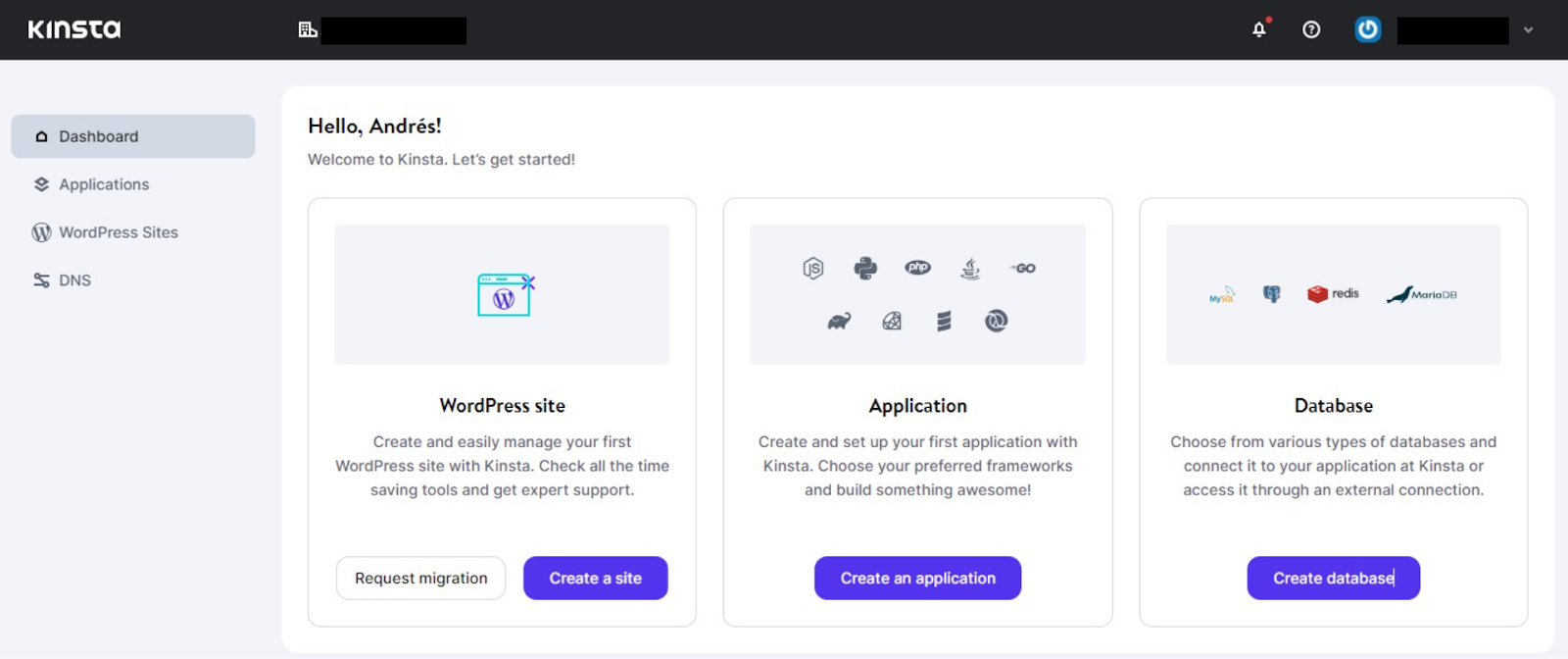Click the circular logo ending Application icons
Image resolution: width=1568 pixels, height=659 pixels.
(997, 321)
